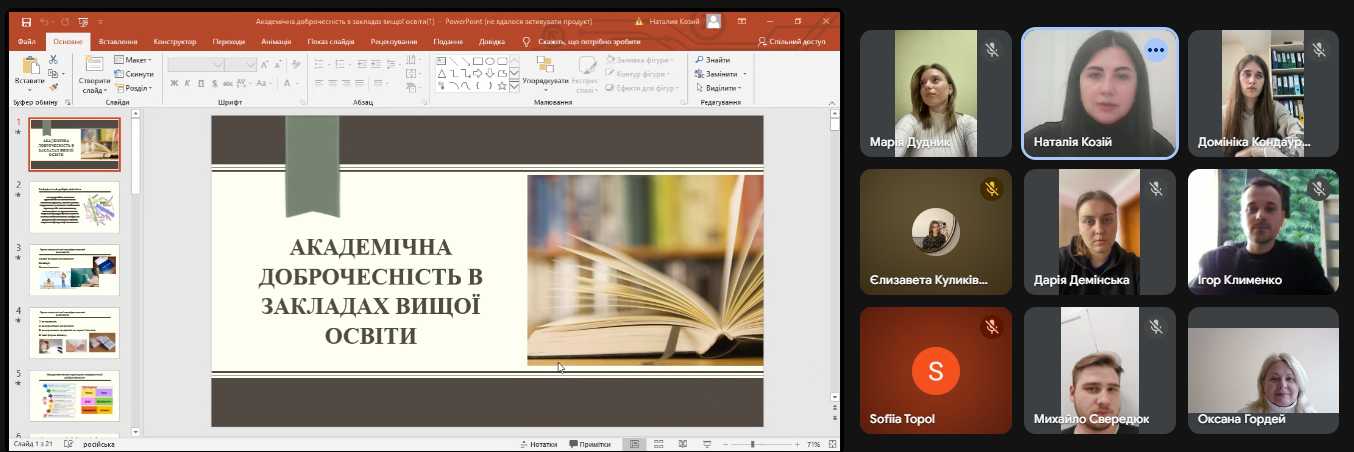Image resolution: width=1354 pixels, height=452 pixels.
Task: Toggle the Notes (Нотатки) pane
Action: [538, 444]
